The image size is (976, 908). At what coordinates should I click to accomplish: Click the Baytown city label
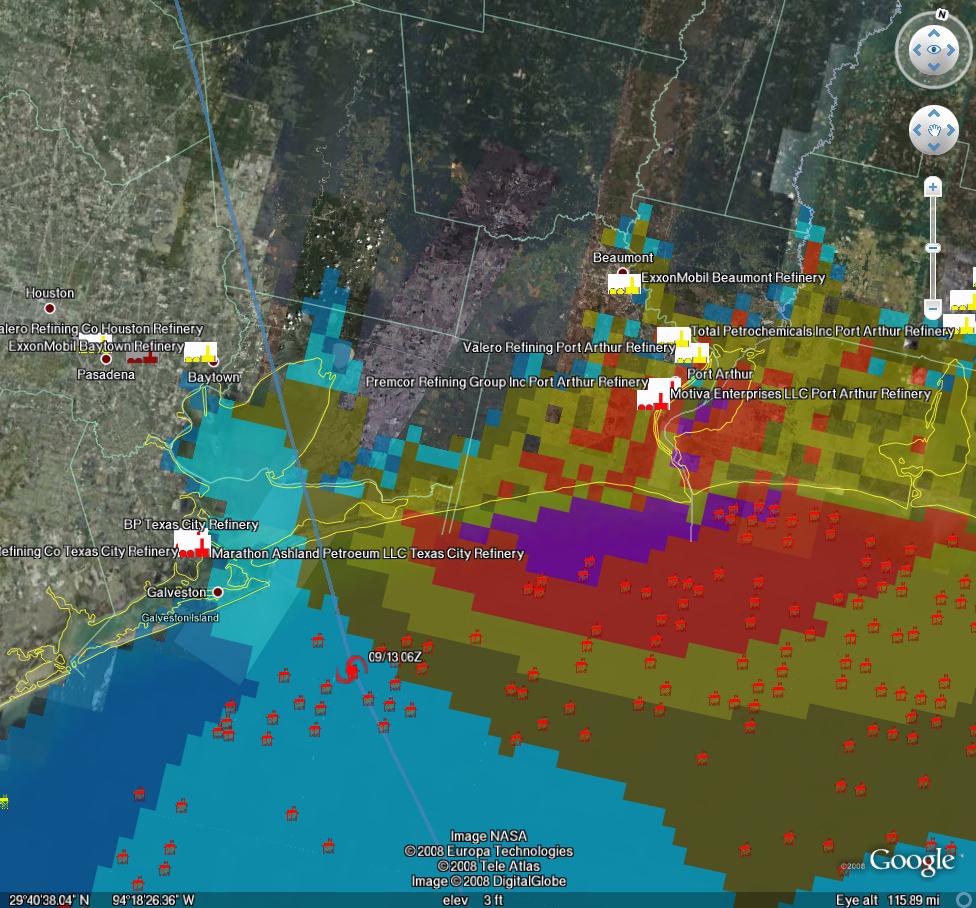coord(214,377)
